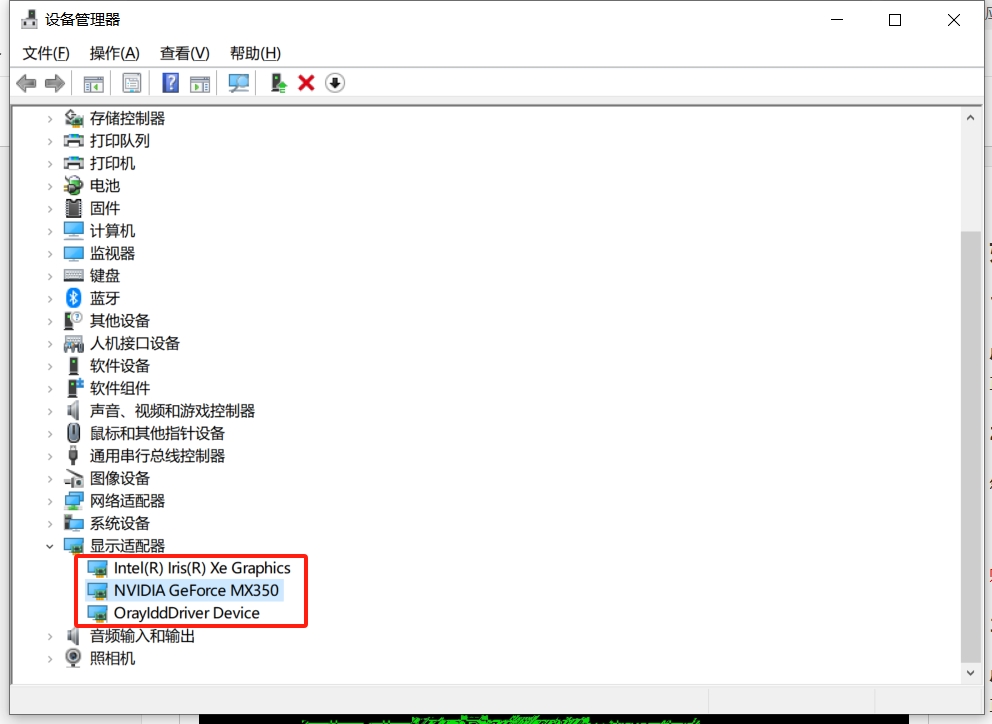
Task: Close the Device Manager window
Action: 954,20
